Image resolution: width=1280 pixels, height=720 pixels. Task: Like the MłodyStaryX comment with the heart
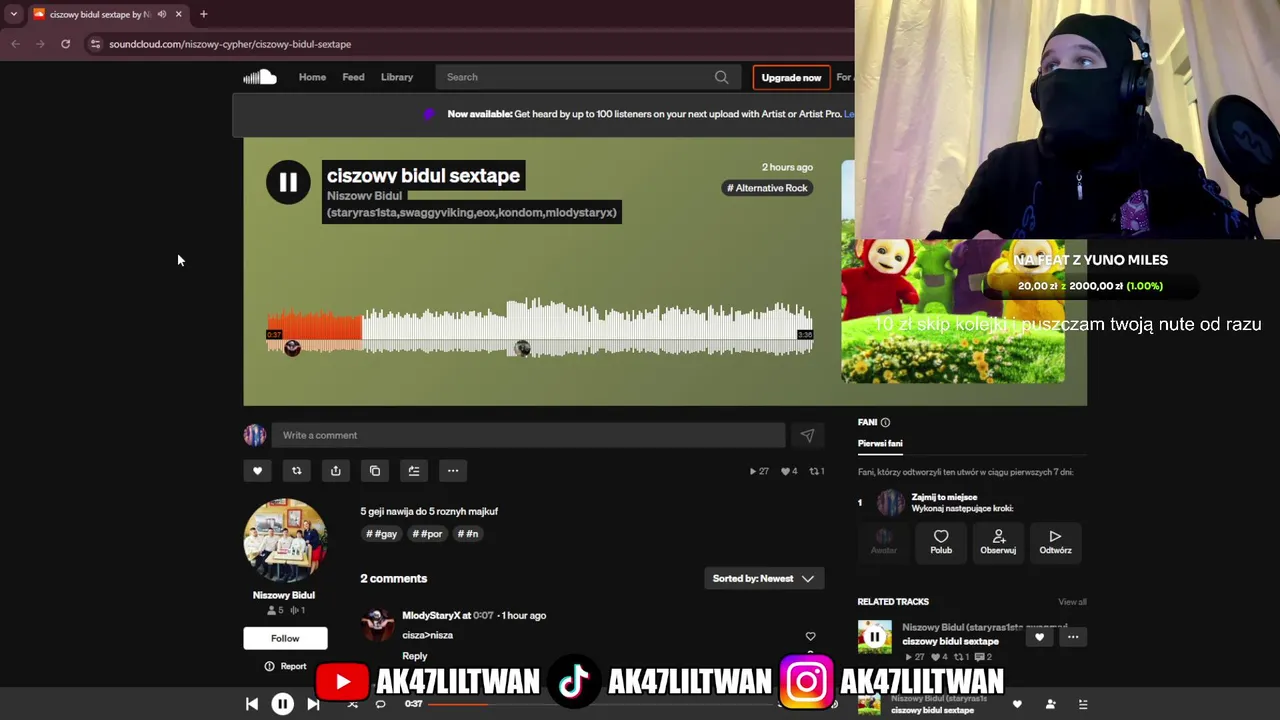click(810, 636)
